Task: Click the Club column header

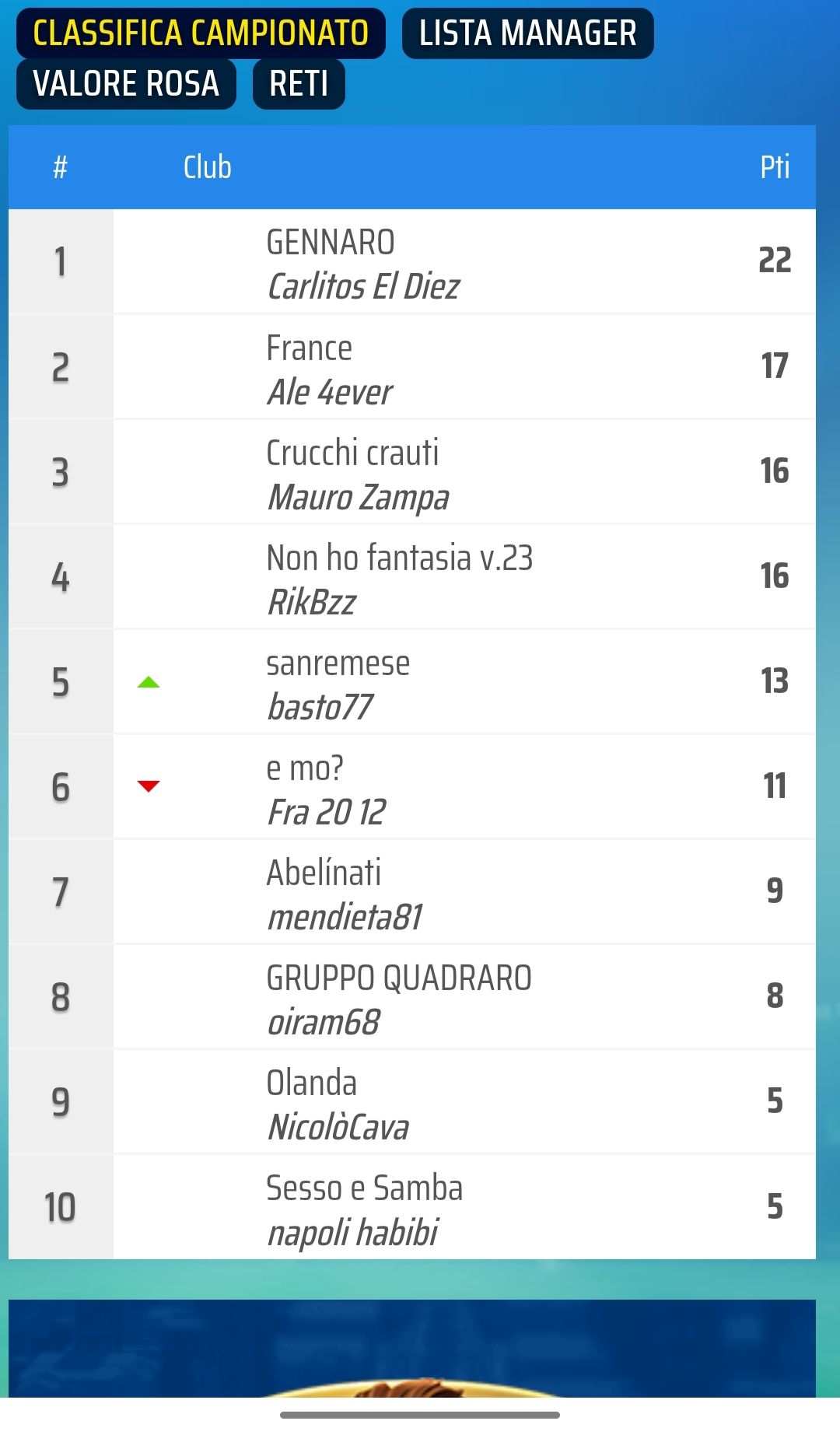Action: (x=207, y=167)
